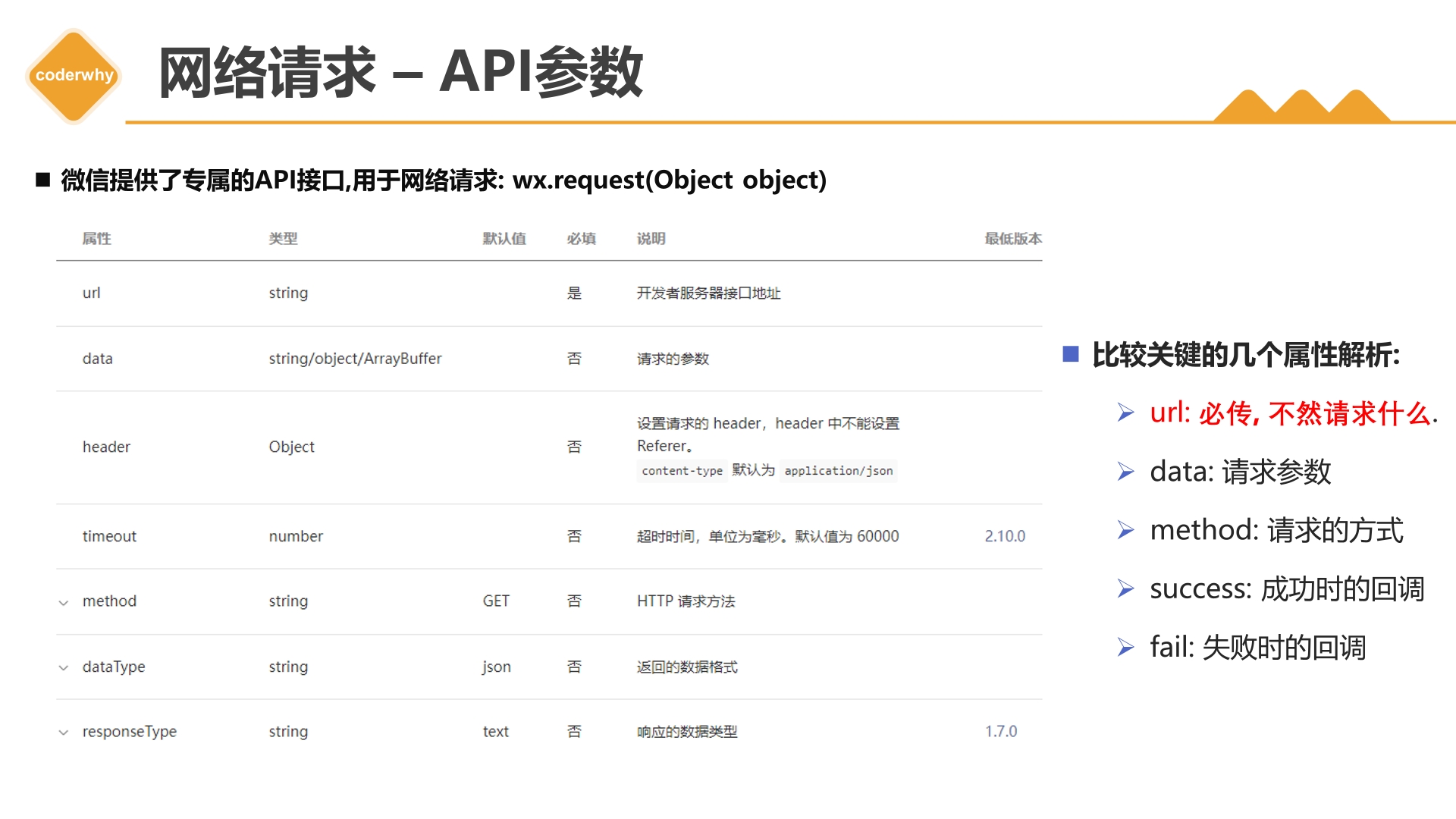
Task: Click the GET default value
Action: pyautogui.click(x=496, y=601)
